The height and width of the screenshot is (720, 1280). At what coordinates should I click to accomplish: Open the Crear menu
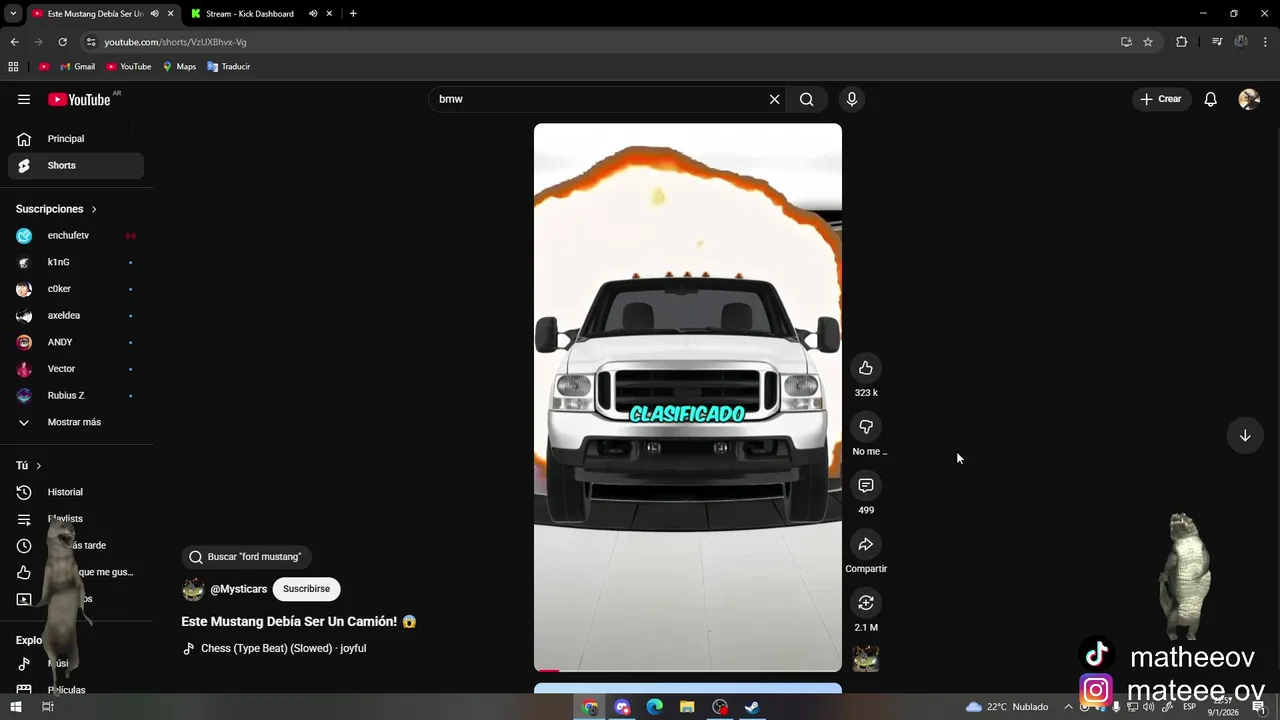tap(1161, 99)
